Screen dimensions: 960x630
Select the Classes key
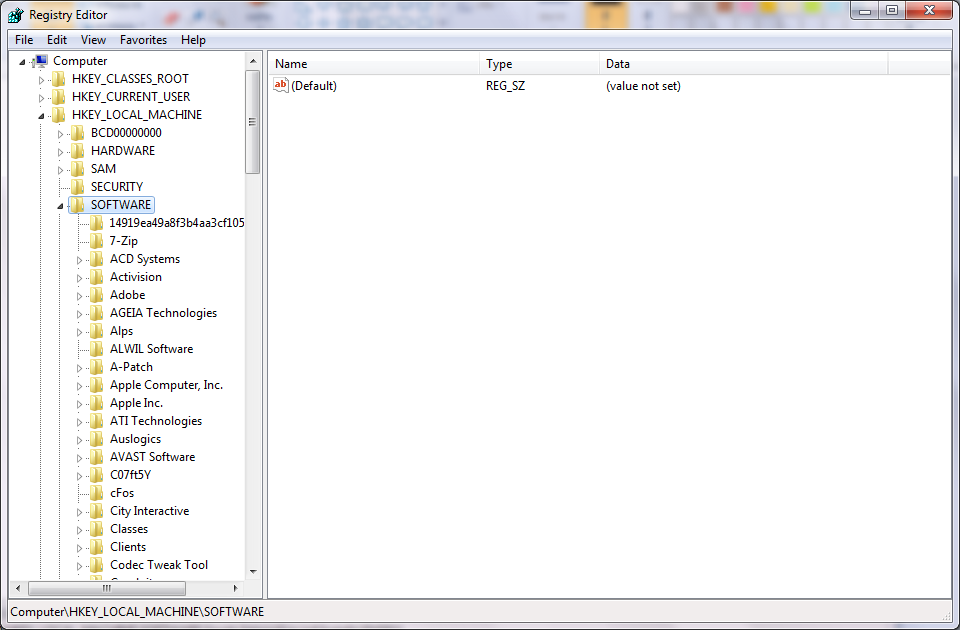pos(129,529)
